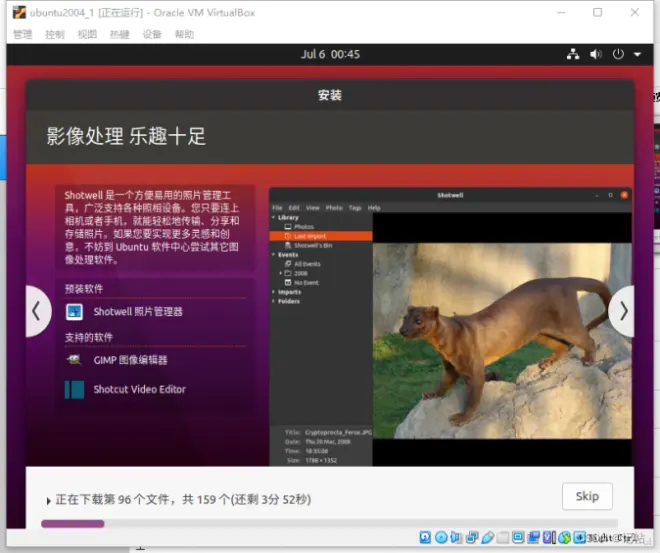Click the VirtualBox display status icon

click(518, 537)
